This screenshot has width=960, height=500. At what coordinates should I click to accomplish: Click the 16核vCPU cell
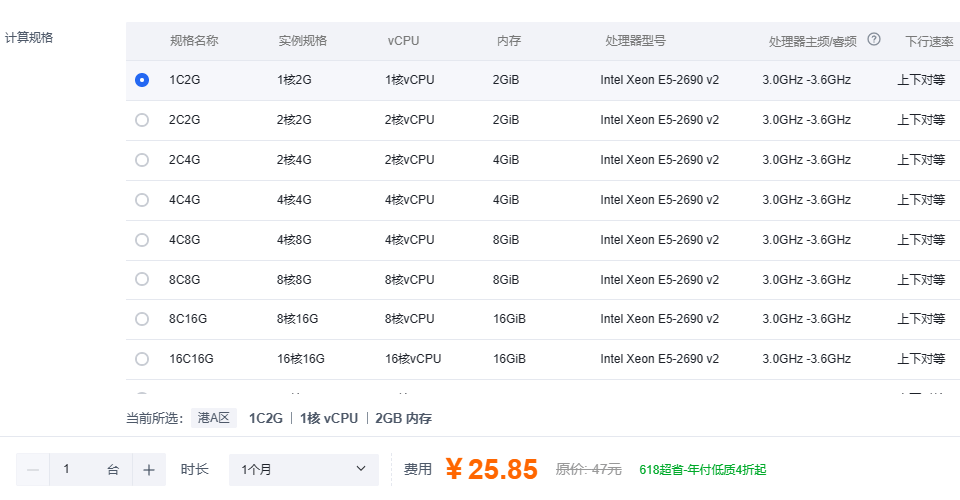(413, 359)
